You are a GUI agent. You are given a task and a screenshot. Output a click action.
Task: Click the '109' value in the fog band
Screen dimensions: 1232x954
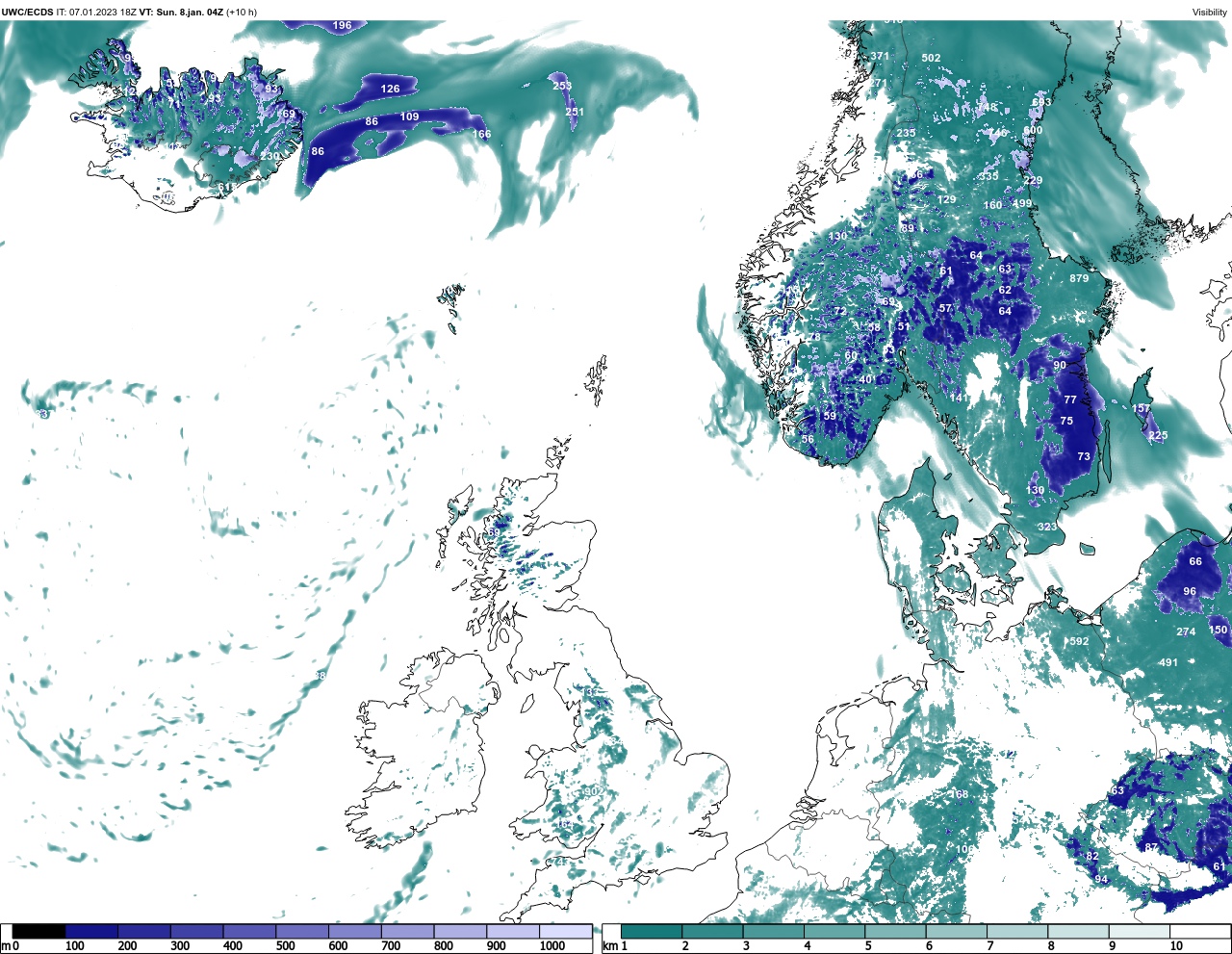tap(409, 116)
